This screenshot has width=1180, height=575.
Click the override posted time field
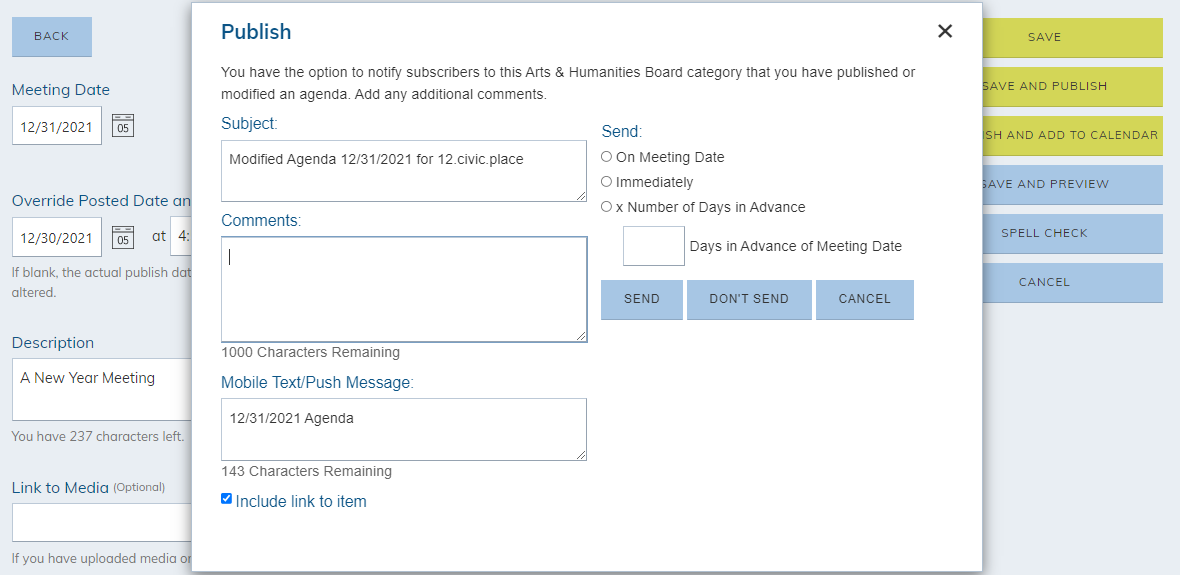tap(181, 237)
